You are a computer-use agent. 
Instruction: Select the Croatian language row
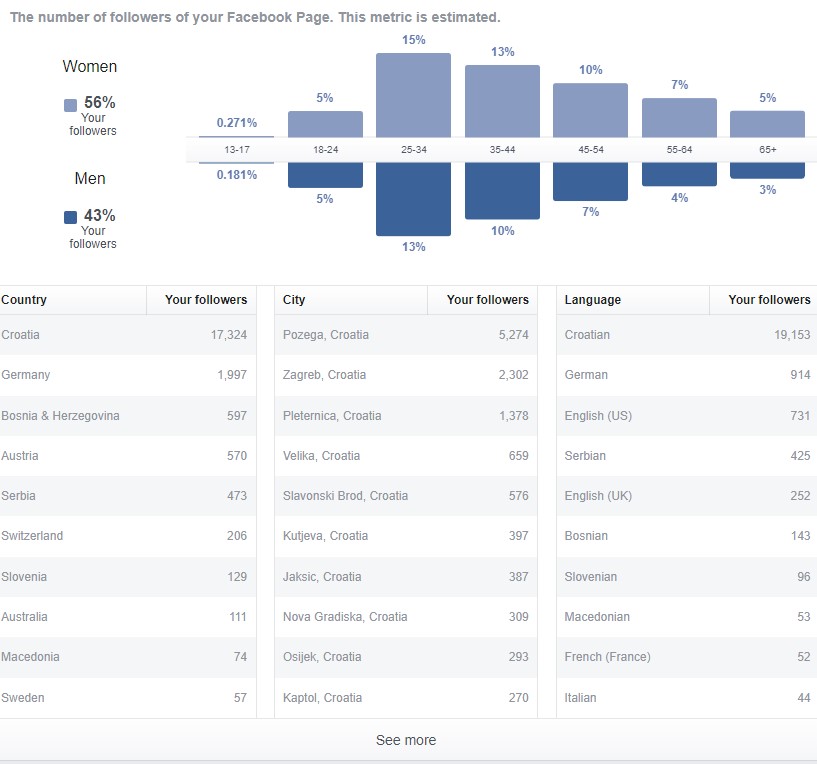687,335
